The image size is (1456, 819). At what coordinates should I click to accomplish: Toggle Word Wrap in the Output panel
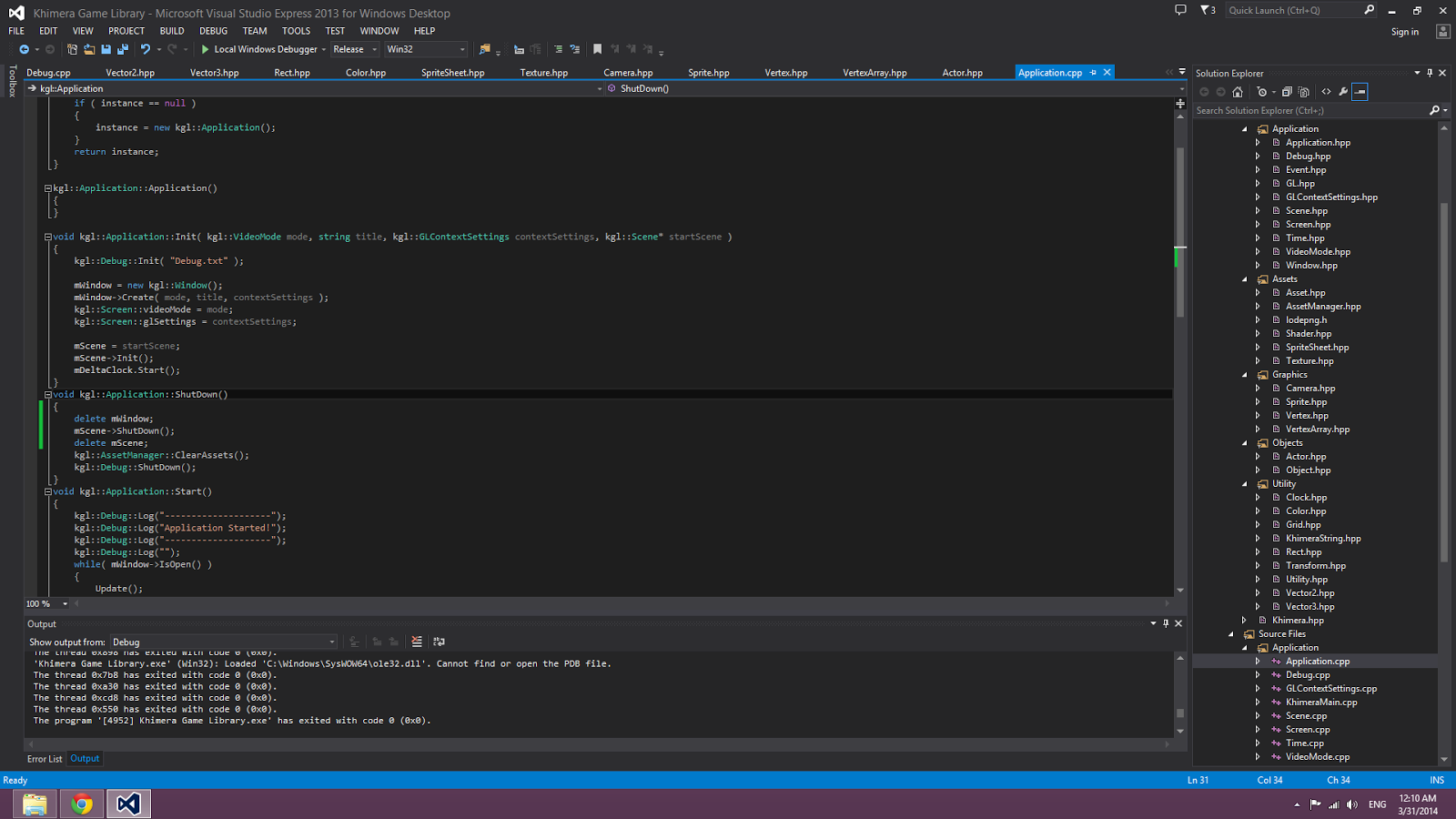point(439,642)
